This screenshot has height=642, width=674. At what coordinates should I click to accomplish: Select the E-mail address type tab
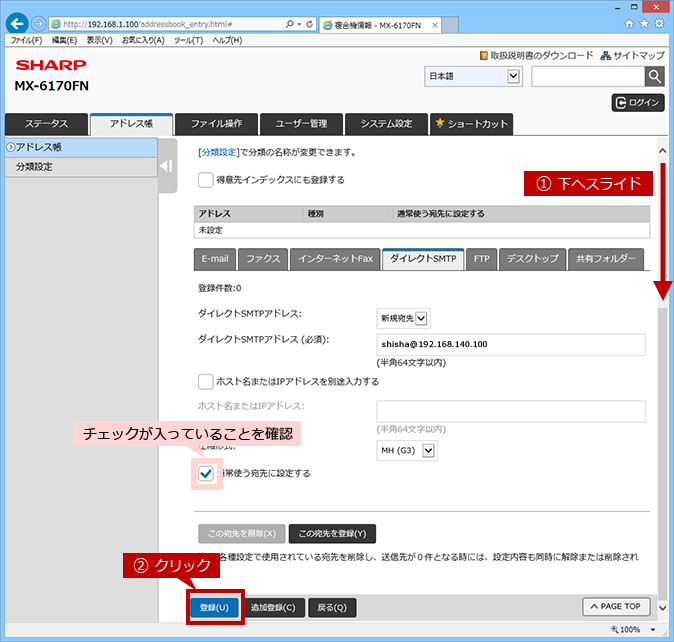tap(215, 259)
